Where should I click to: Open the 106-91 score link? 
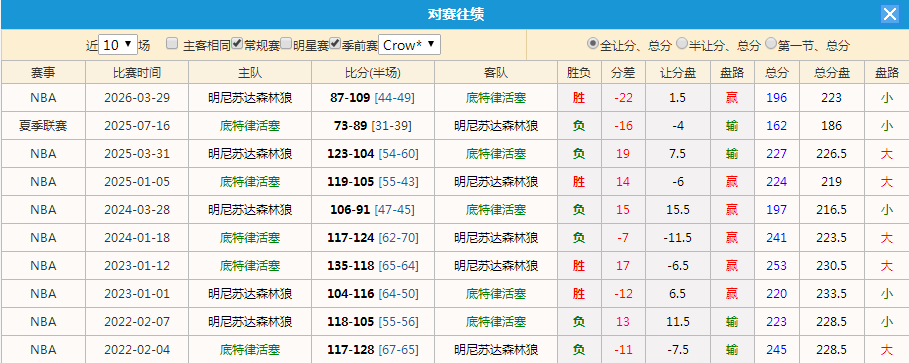coord(350,209)
